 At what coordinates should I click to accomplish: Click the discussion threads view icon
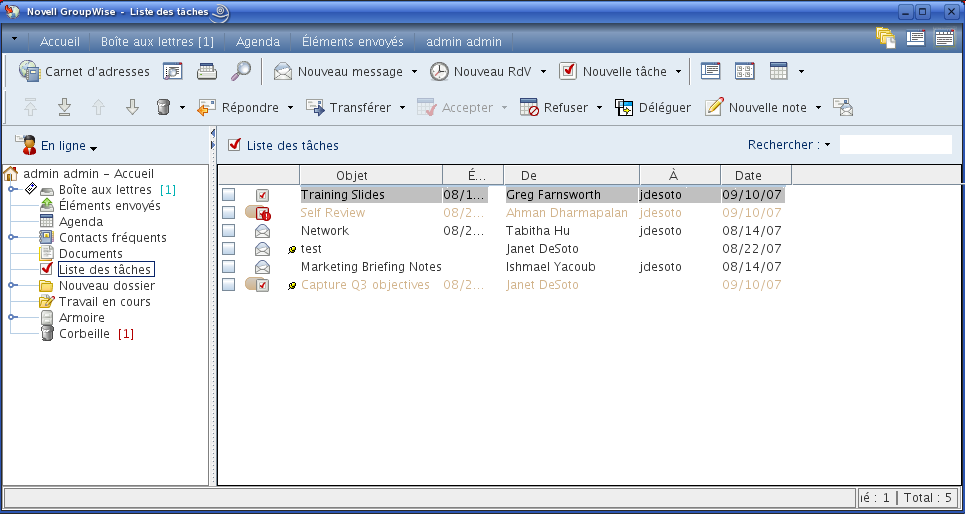click(x=744, y=71)
